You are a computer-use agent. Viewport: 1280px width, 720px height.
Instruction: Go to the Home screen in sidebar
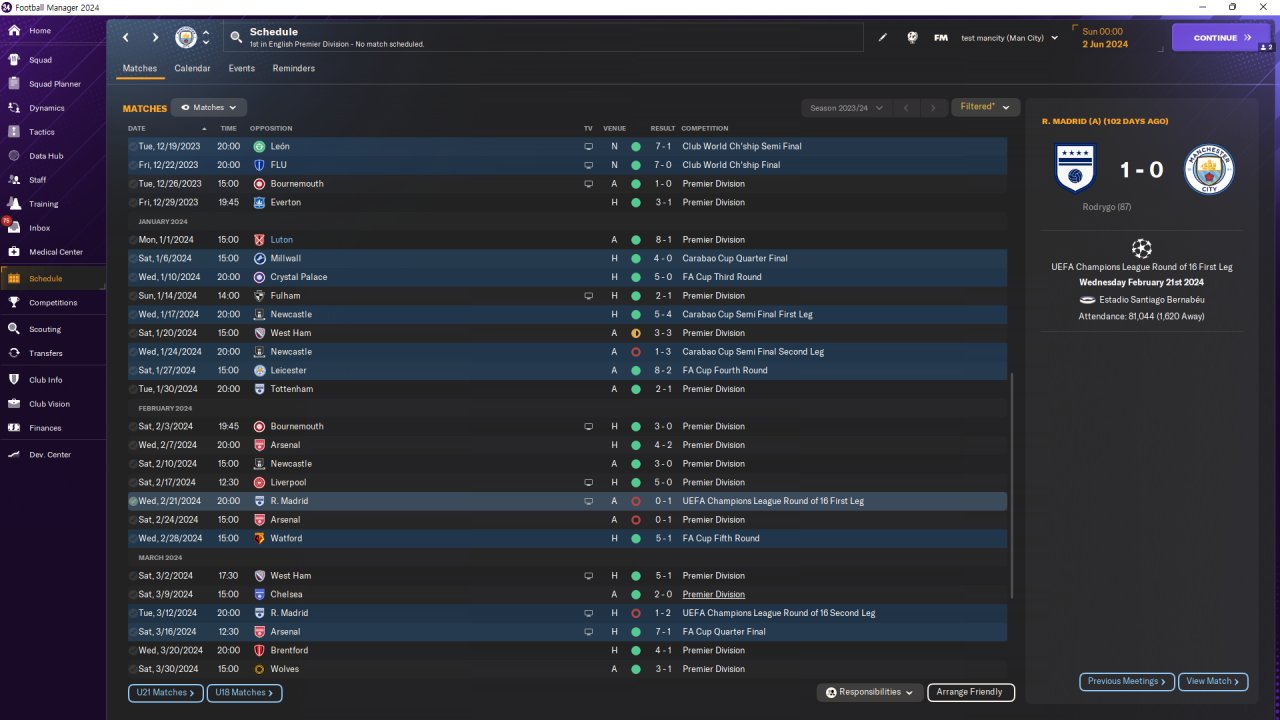(x=40, y=31)
